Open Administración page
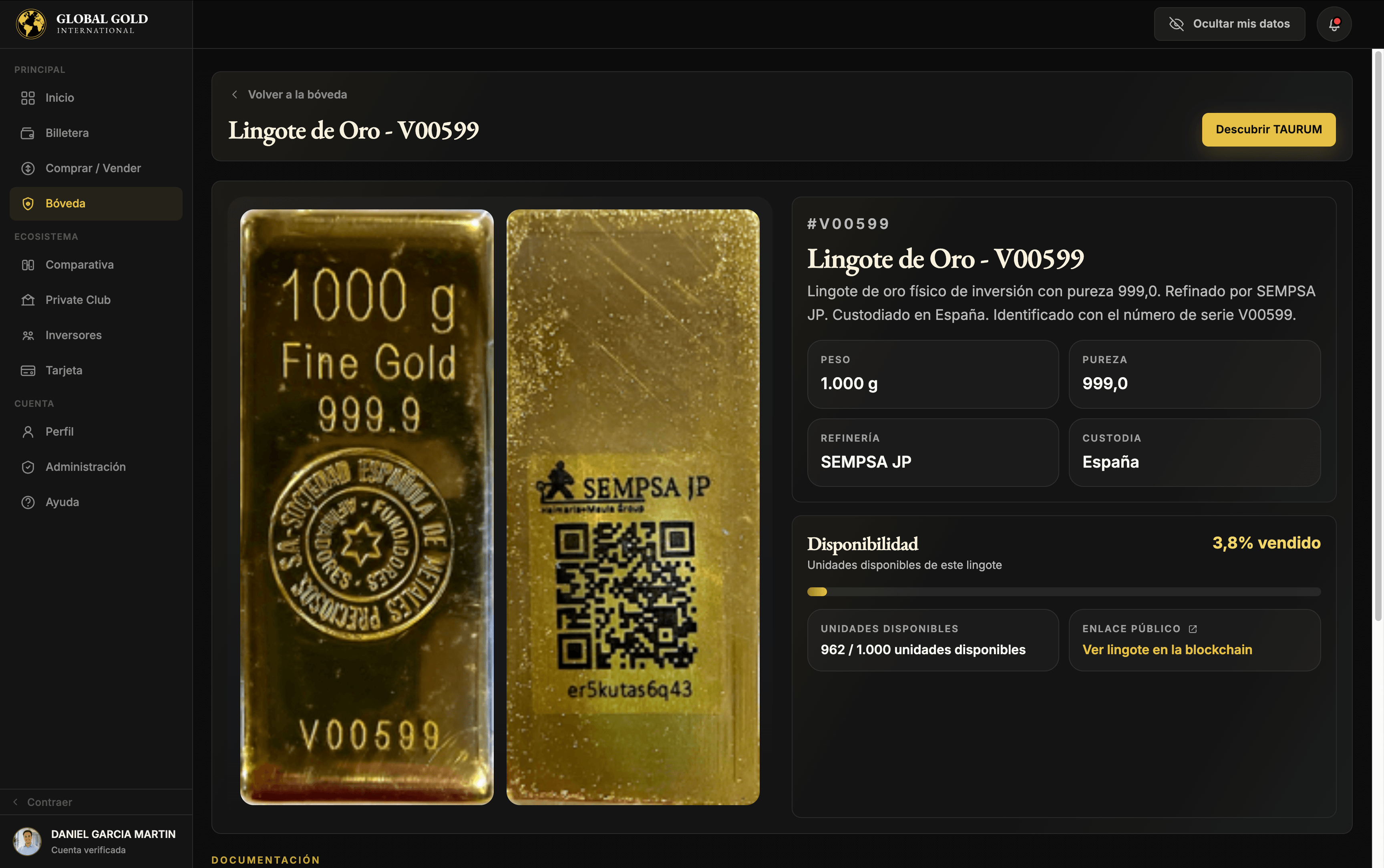Screen dimensions: 1384x868 click(x=96, y=467)
